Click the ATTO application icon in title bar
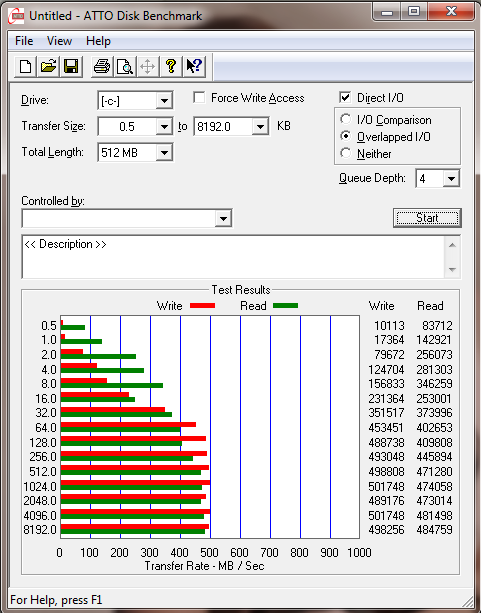Viewport: 481px width, 615px height. [x=17, y=16]
